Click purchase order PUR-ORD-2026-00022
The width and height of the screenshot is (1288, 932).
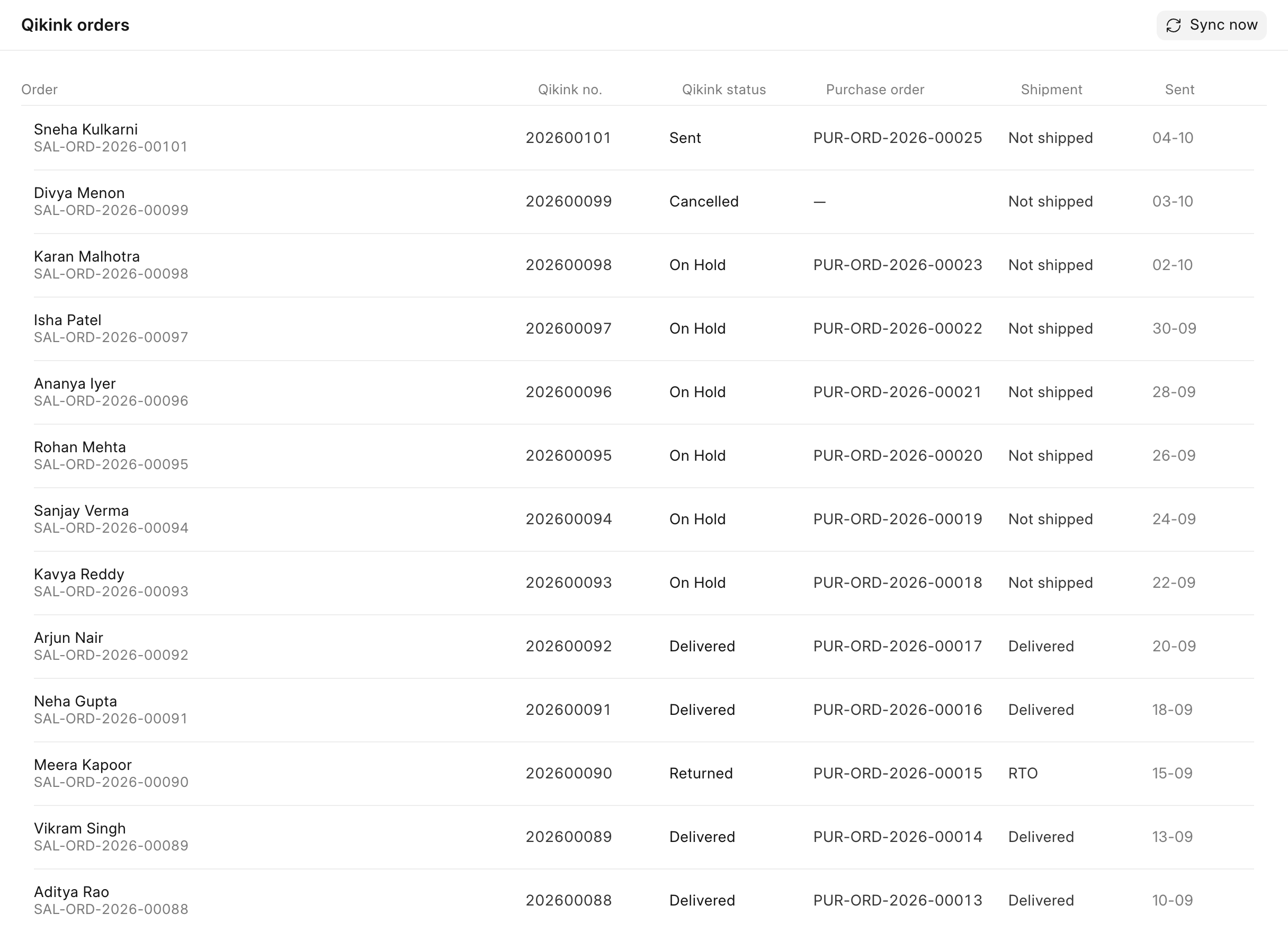[897, 329]
